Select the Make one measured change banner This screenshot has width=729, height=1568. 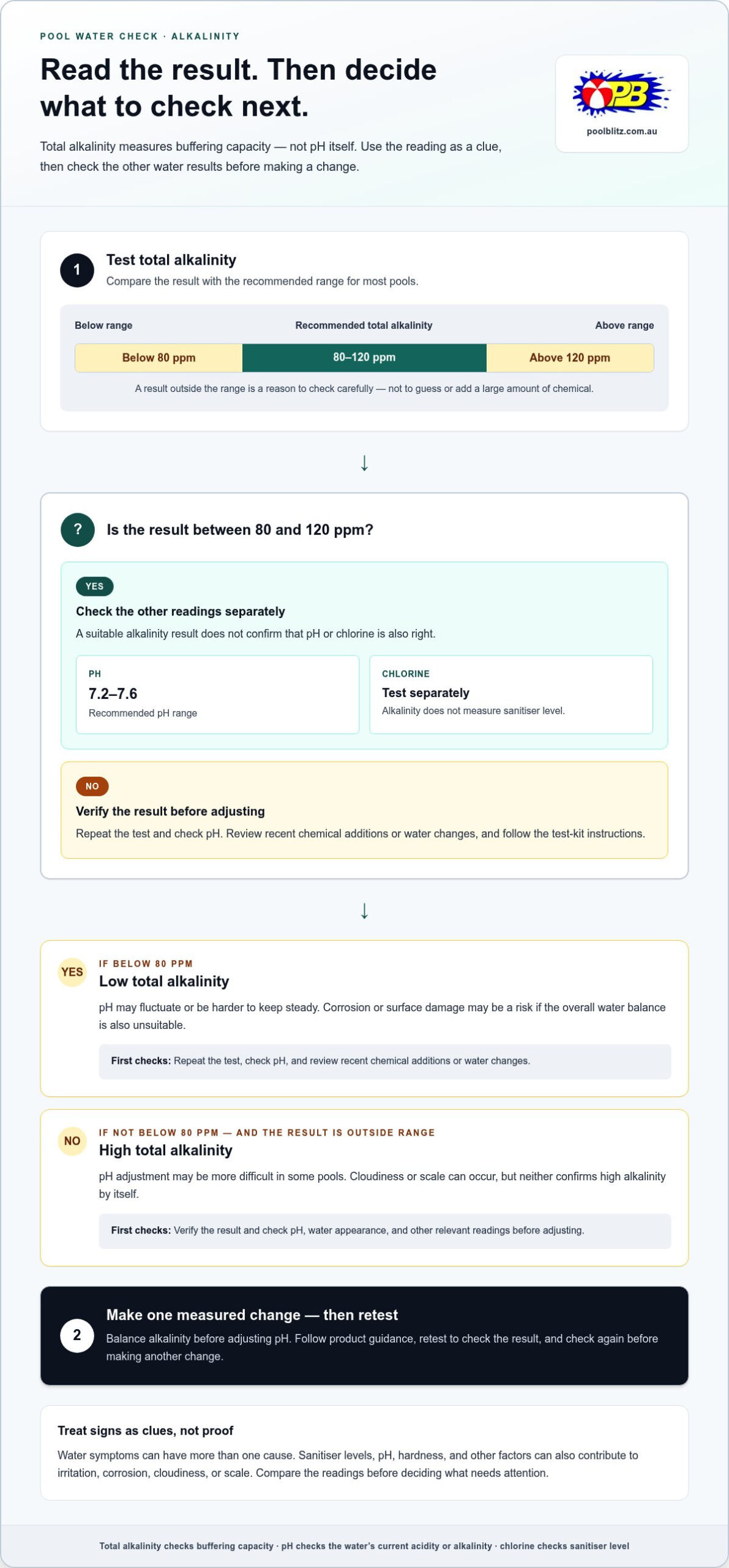tap(364, 1335)
